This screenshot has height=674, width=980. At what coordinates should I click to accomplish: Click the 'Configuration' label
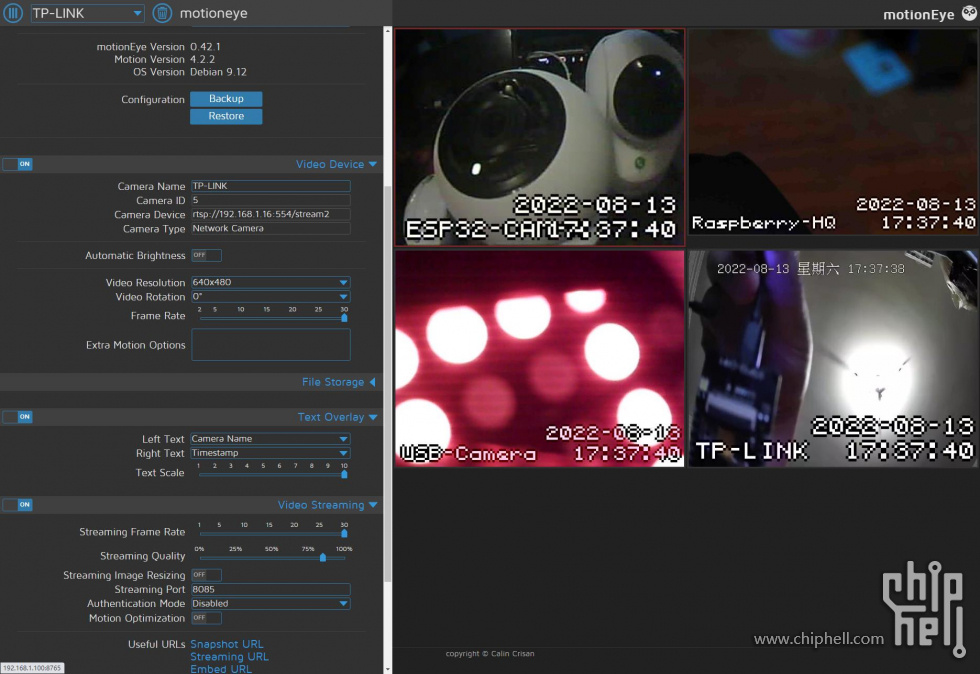coord(152,99)
